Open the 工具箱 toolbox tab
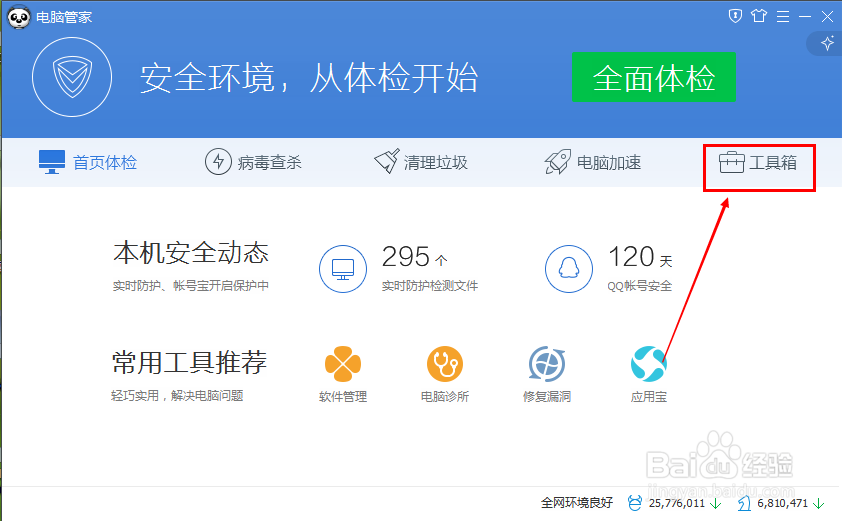The width and height of the screenshot is (842, 521). pos(758,162)
